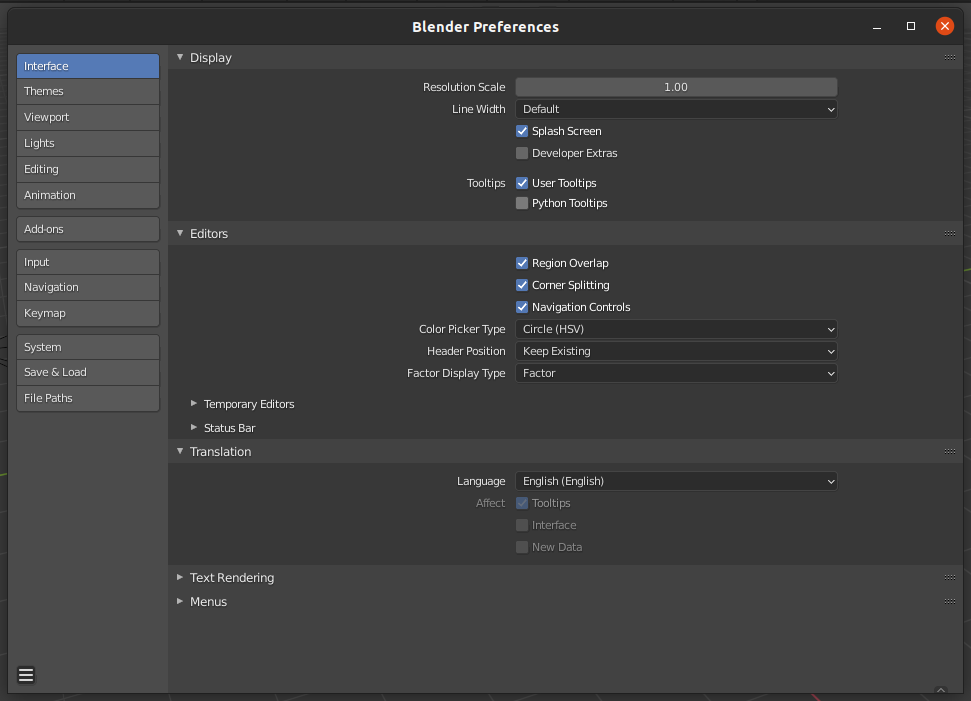This screenshot has height=701, width=971.
Task: Enable Developer Extras
Action: click(x=522, y=153)
